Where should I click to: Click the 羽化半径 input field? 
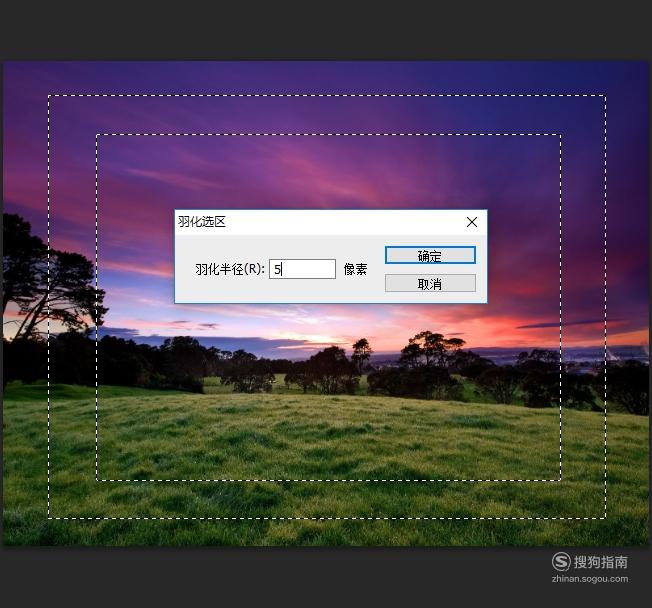302,269
